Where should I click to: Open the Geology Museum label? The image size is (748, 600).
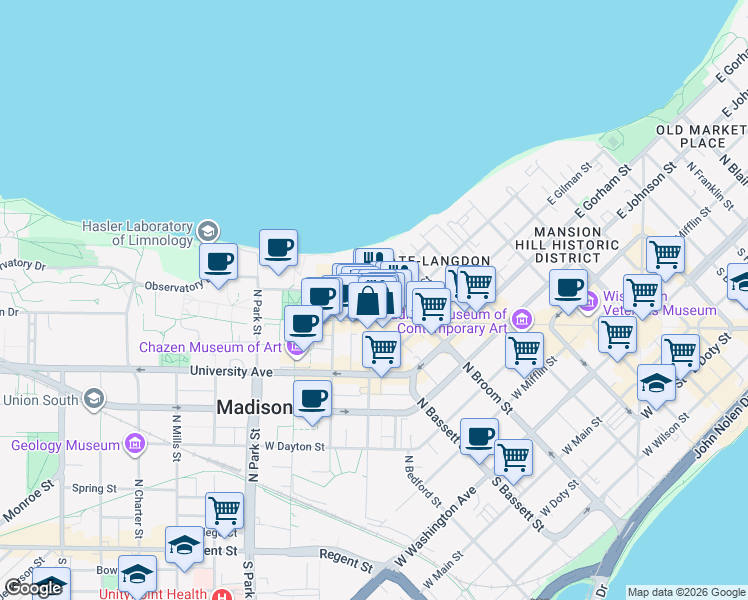[65, 445]
